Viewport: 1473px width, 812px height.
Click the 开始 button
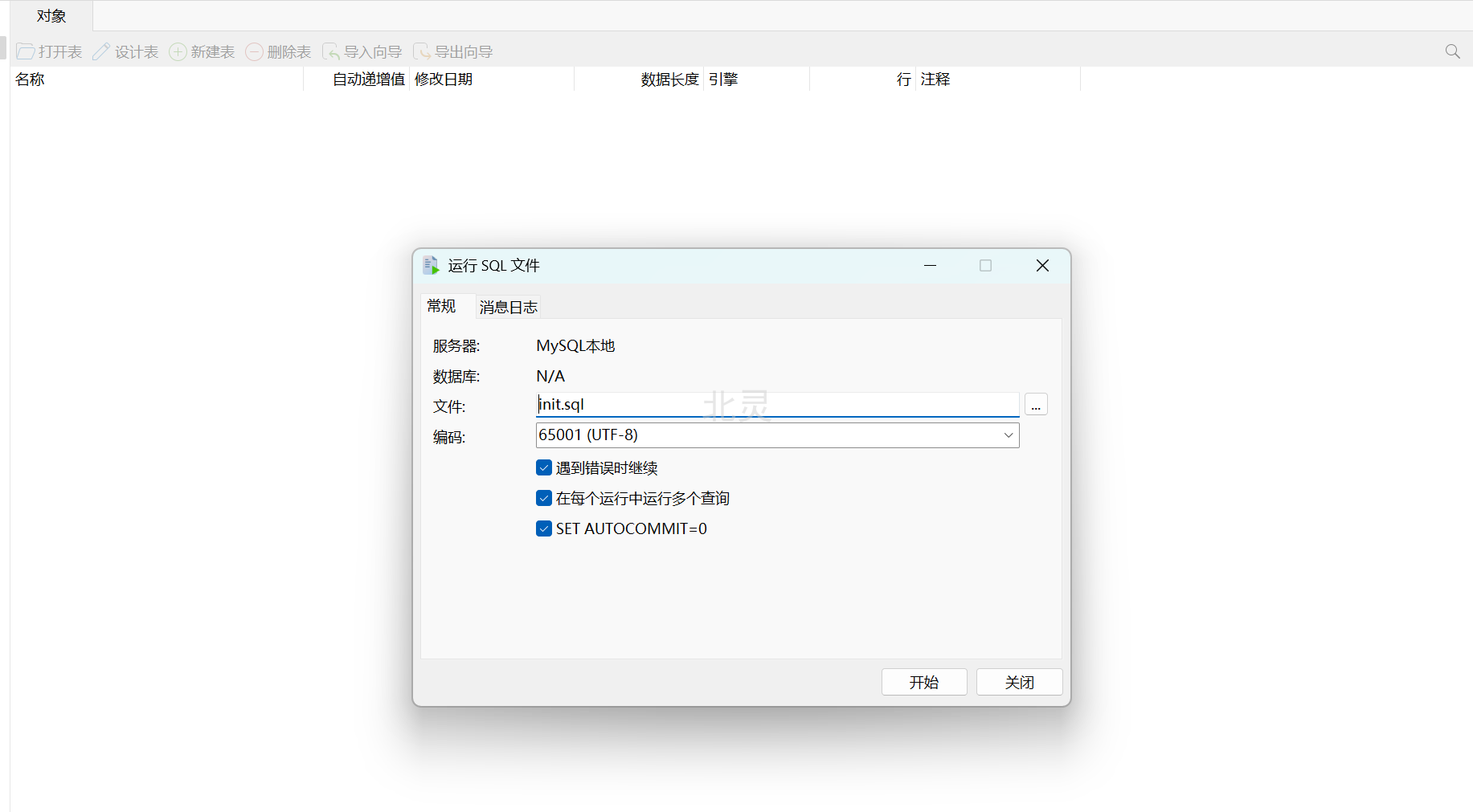click(x=924, y=682)
